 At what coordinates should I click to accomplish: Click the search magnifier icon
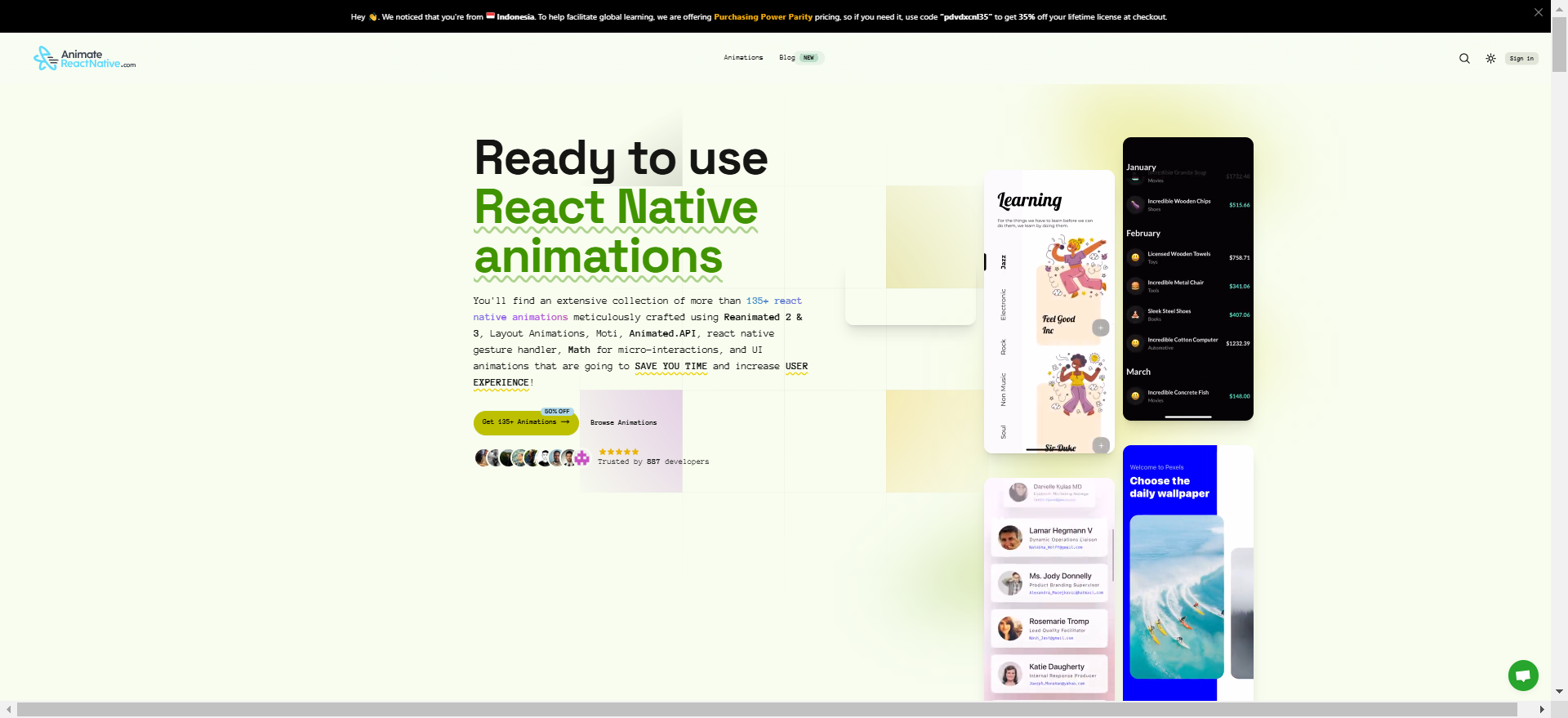pos(1464,58)
